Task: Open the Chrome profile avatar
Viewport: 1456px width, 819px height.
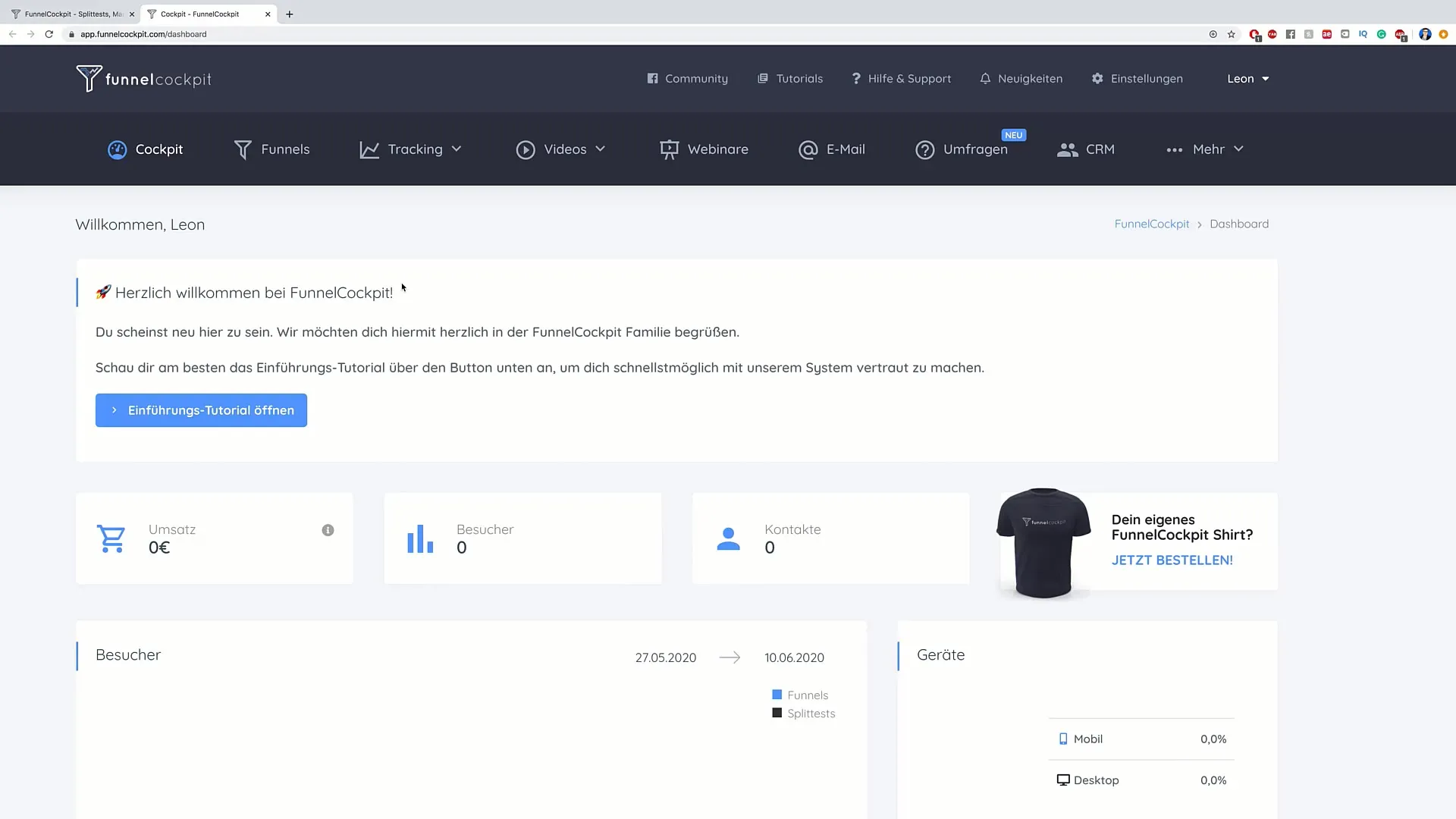Action: pyautogui.click(x=1425, y=34)
